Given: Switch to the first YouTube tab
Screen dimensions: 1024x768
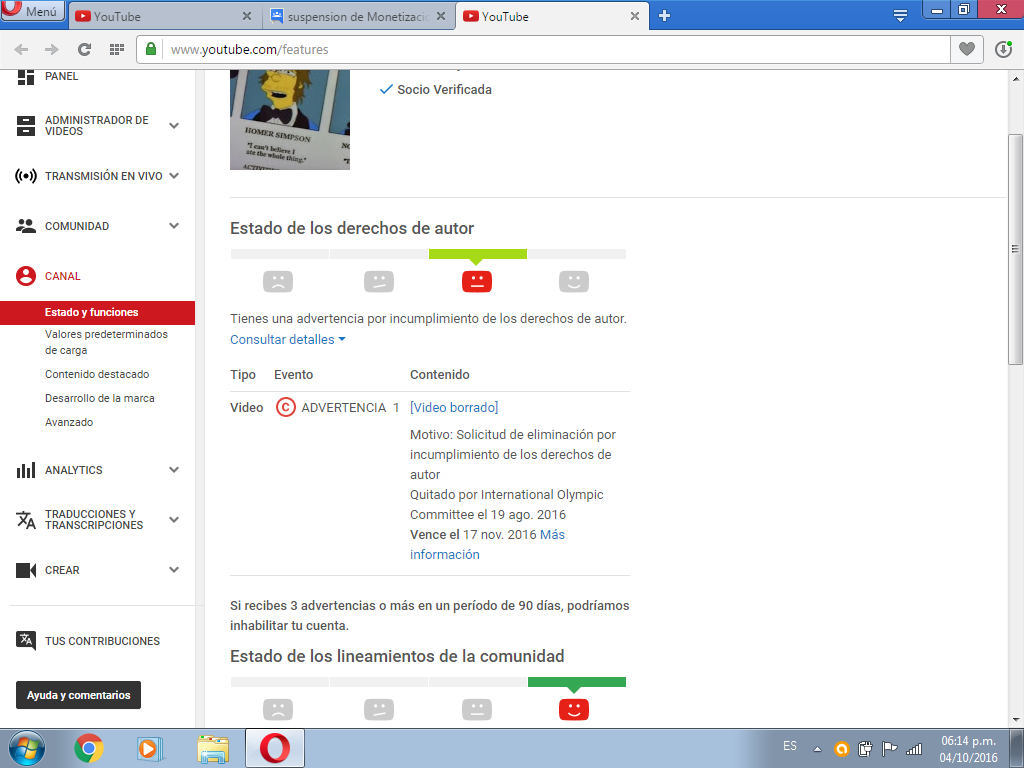Looking at the screenshot, I should [163, 16].
